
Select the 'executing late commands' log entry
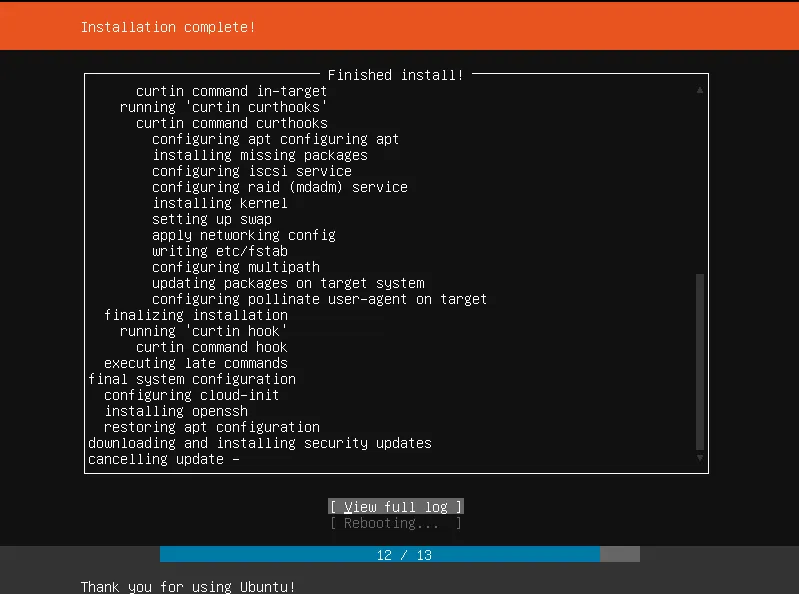[x=196, y=363]
